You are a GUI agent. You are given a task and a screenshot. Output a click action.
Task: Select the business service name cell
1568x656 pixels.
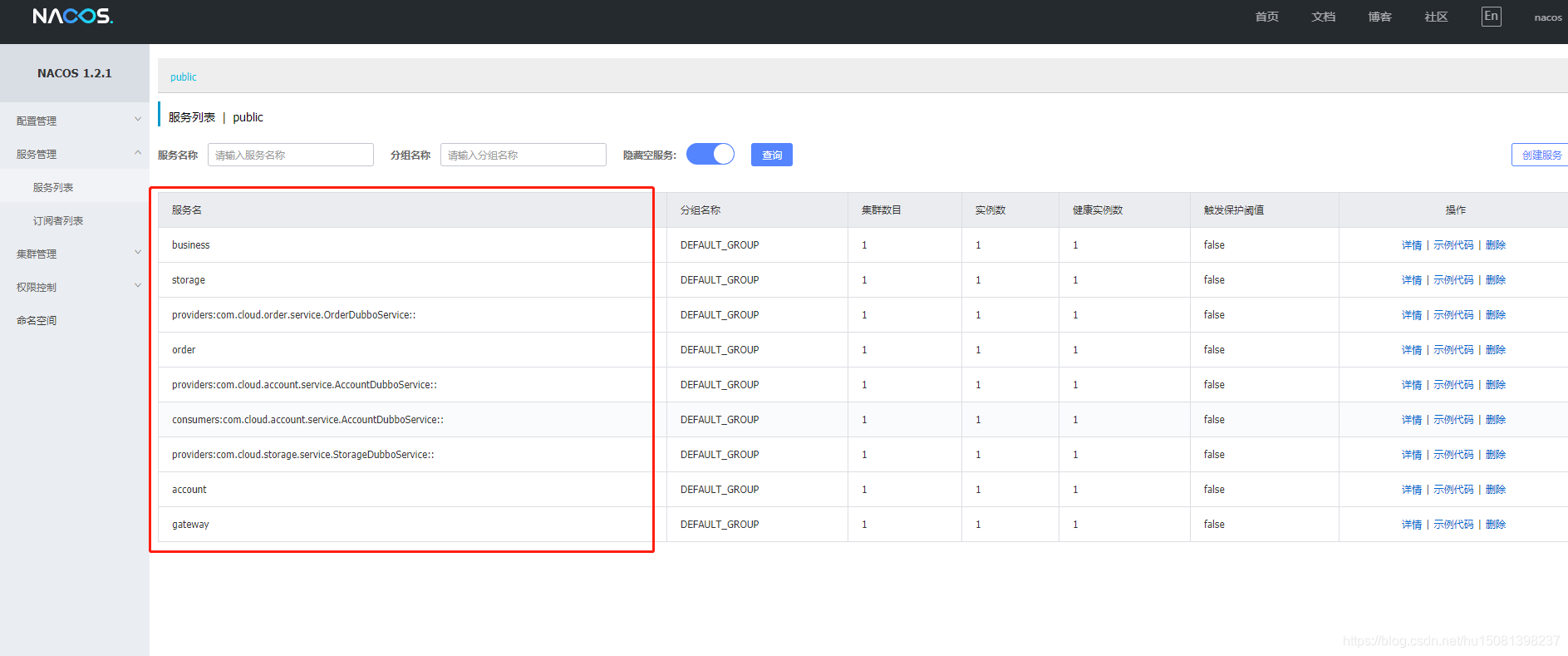coord(412,245)
